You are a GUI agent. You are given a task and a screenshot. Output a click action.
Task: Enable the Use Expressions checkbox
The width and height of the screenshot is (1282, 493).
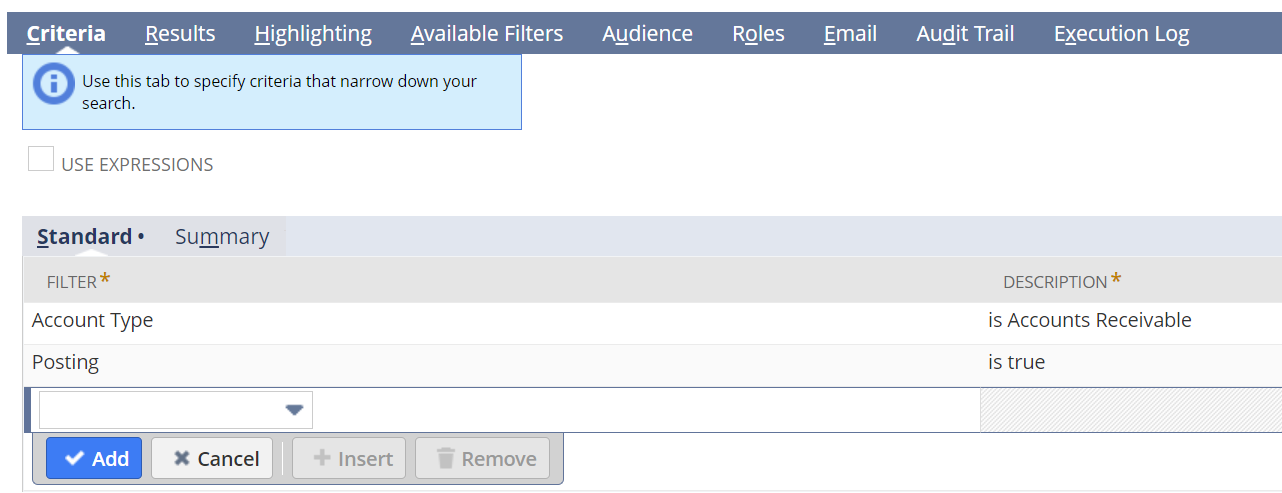pos(41,159)
